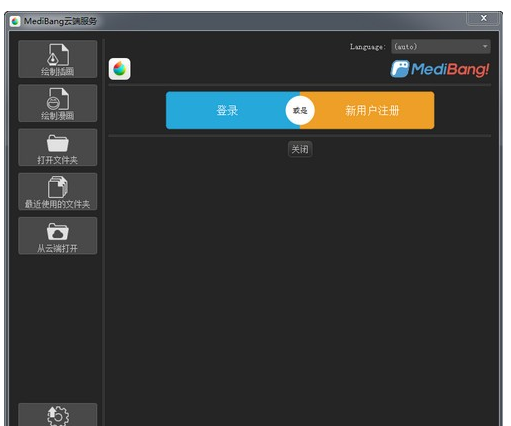511x426 pixels.
Task: Close the MediBang cloud service window
Action: point(484,18)
